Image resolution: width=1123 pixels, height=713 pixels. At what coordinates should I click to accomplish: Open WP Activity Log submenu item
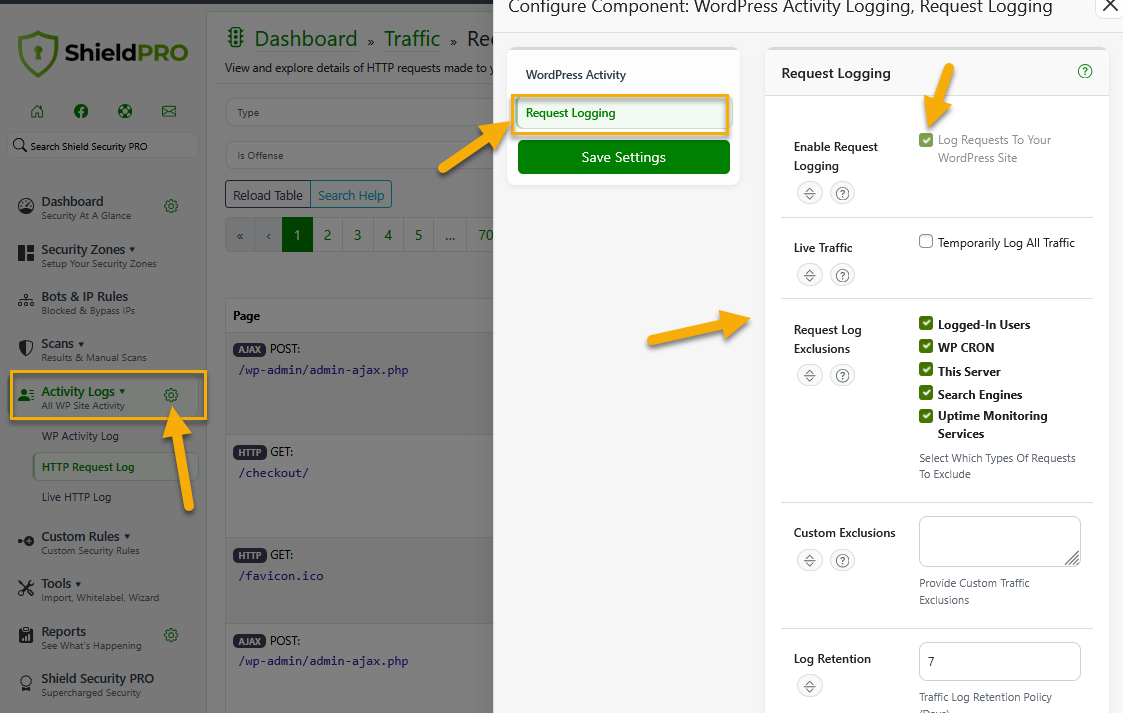80,436
